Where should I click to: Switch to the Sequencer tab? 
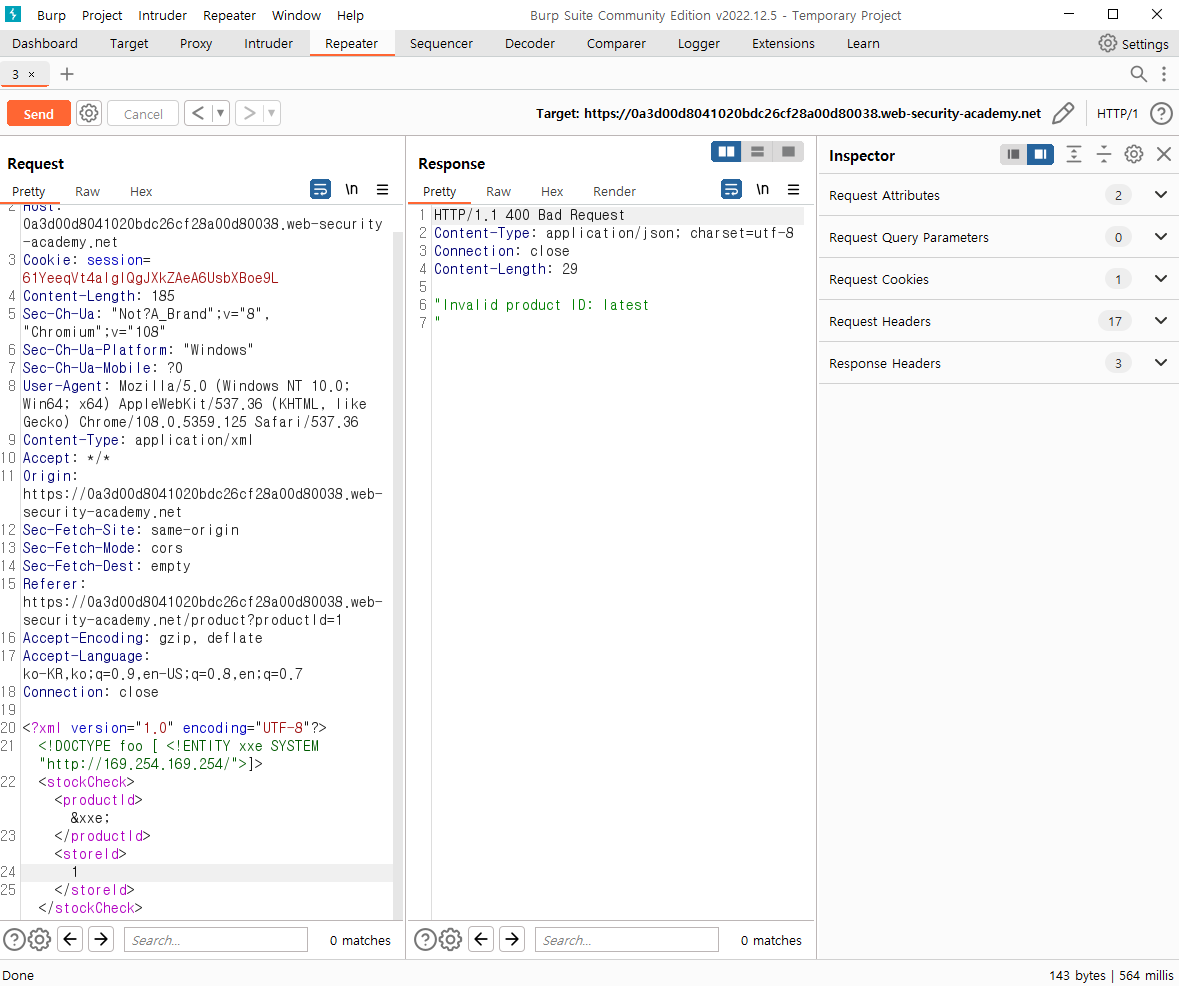[x=441, y=44]
